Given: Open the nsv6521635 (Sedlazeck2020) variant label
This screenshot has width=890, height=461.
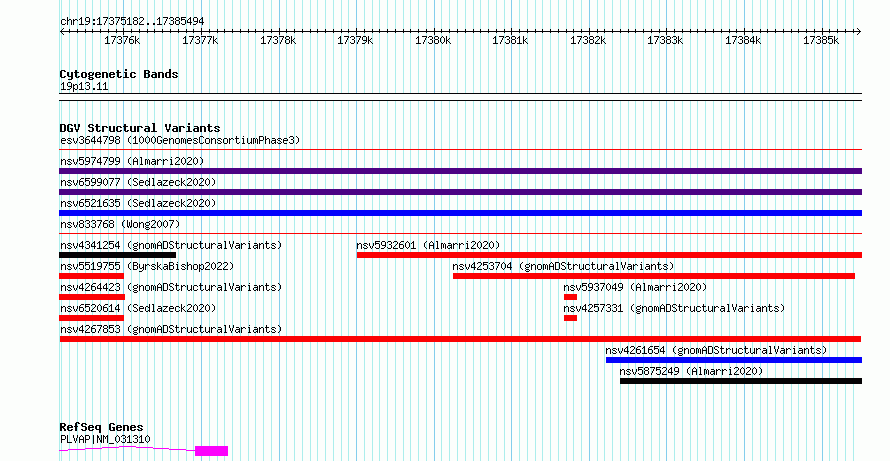Looking at the screenshot, I should click(138, 203).
